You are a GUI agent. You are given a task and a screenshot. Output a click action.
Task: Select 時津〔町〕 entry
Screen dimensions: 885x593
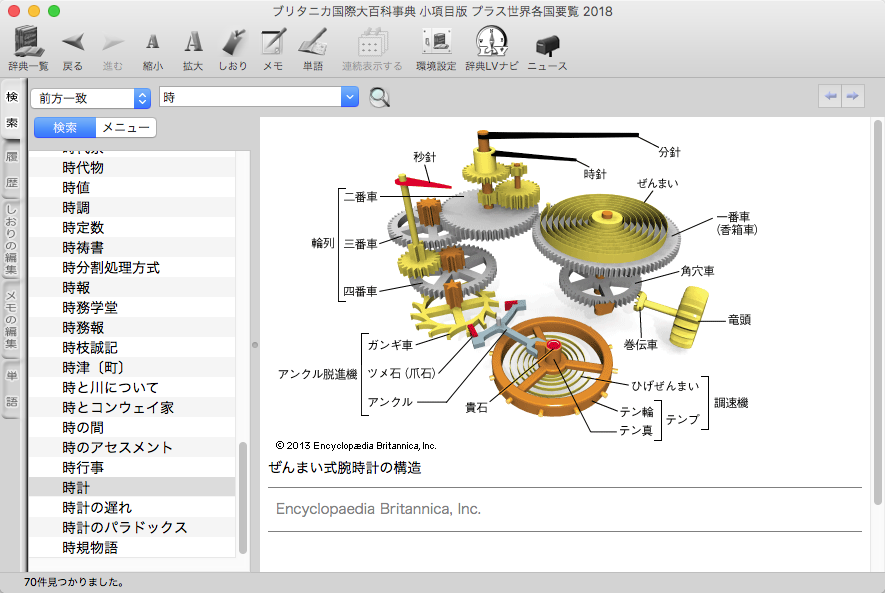[132, 367]
